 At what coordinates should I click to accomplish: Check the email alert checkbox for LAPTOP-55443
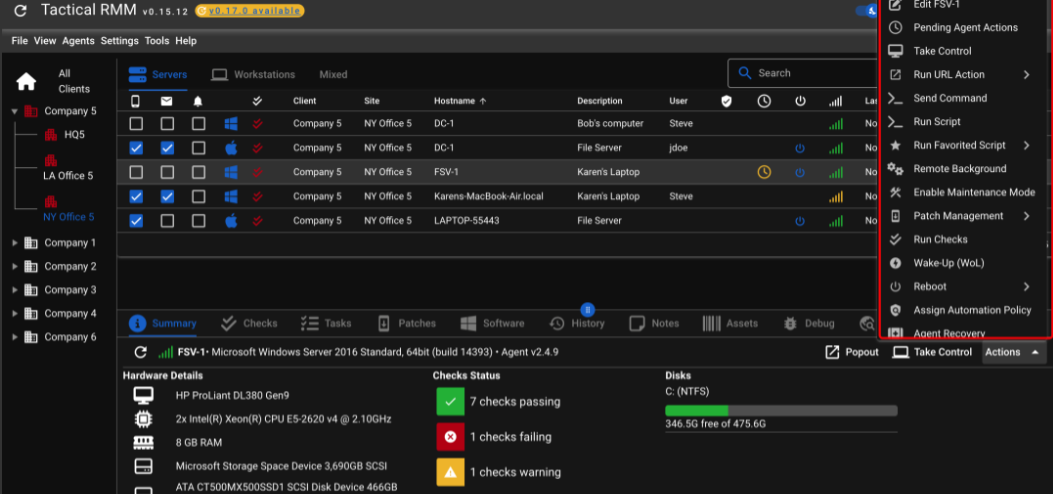(167, 221)
